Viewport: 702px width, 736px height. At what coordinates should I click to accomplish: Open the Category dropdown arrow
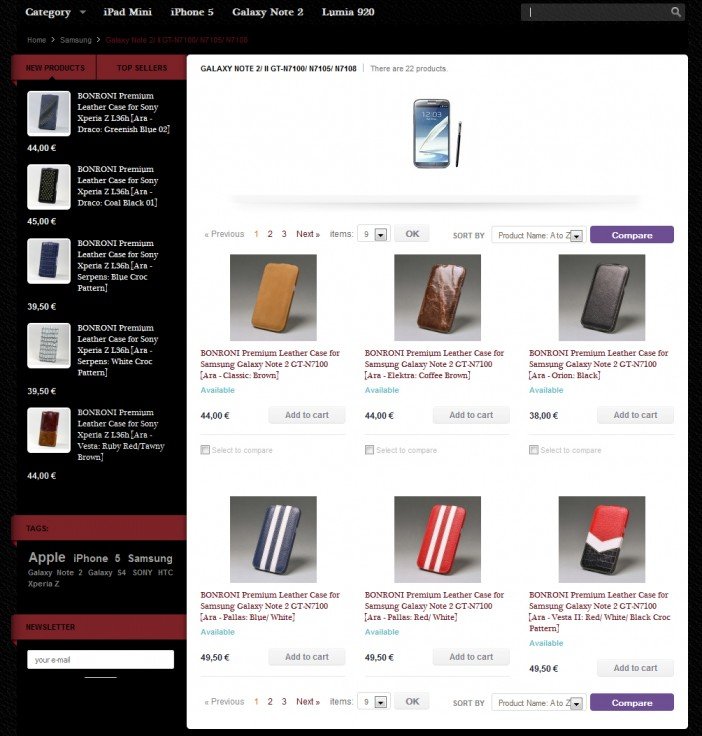coord(83,12)
